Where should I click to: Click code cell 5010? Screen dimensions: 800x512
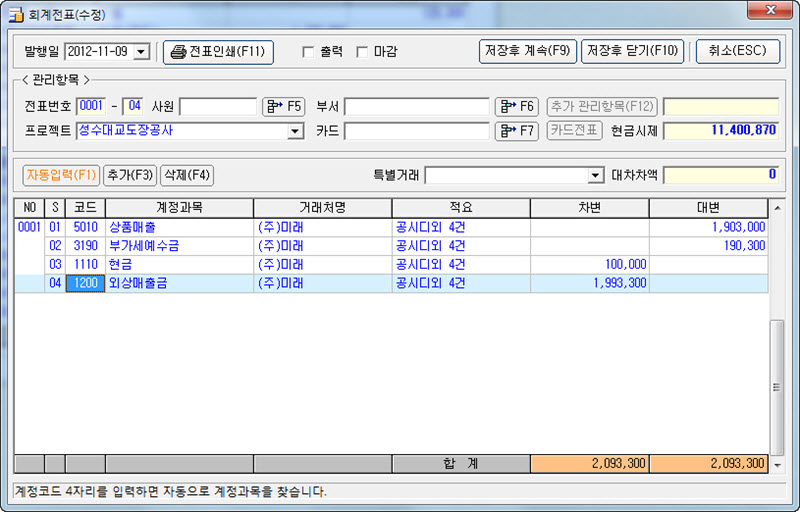point(85,227)
